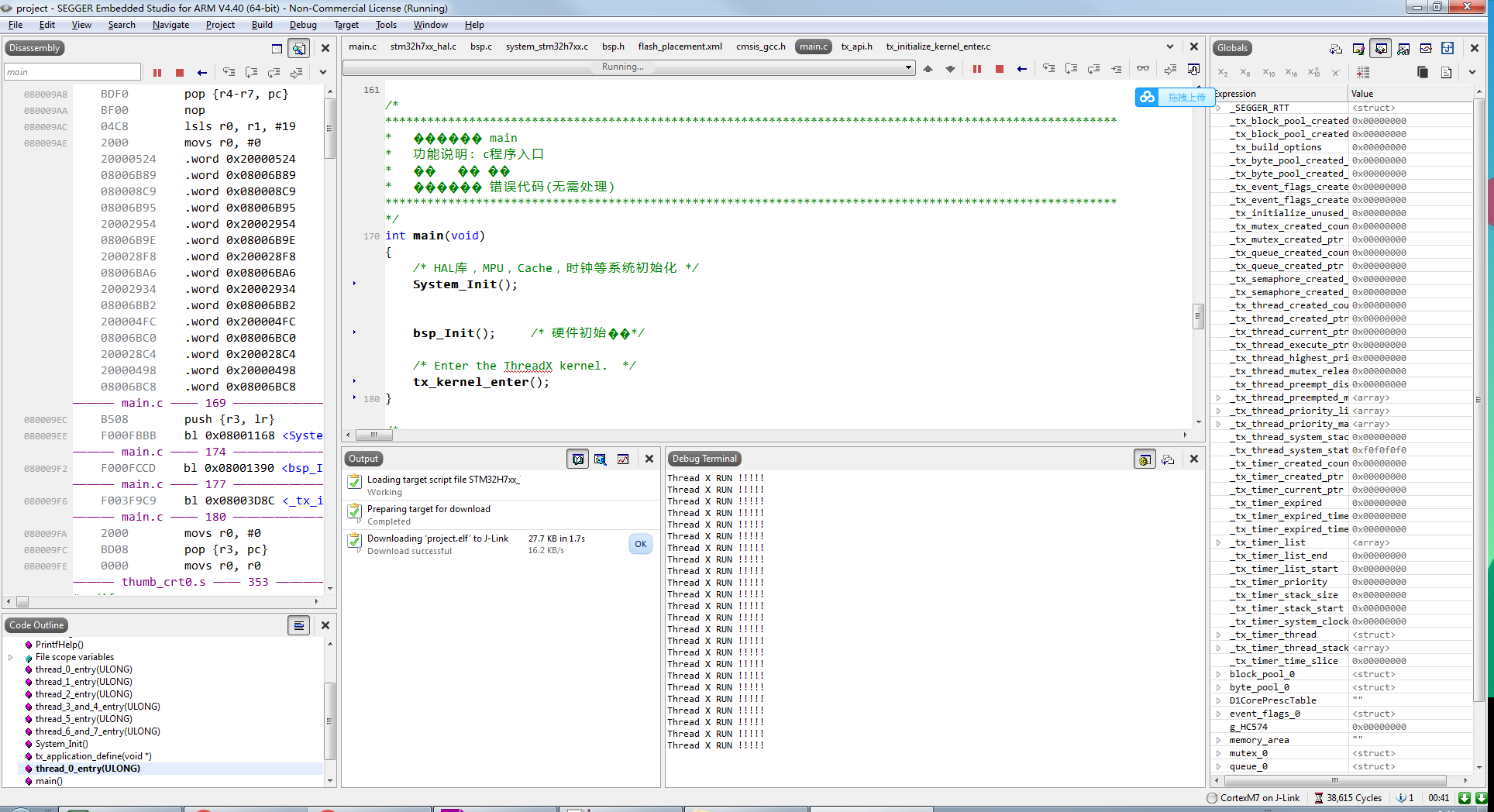Select hexadecimal X16 display format in Globals
Image resolution: width=1494 pixels, height=812 pixels.
tap(1291, 73)
